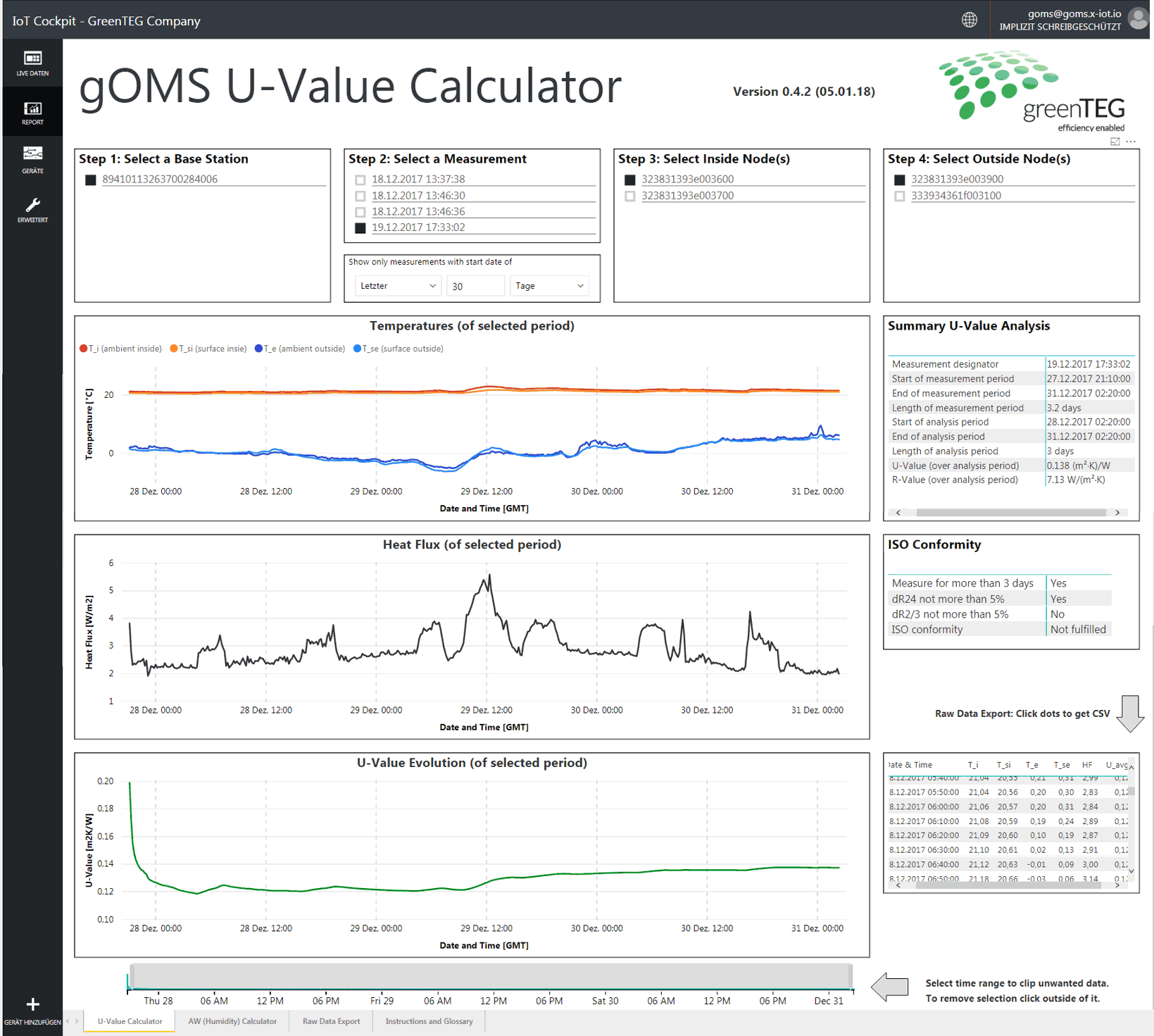Click 'Sat 30' marker on time range axis
1154x1036 pixels.
pos(605,1001)
